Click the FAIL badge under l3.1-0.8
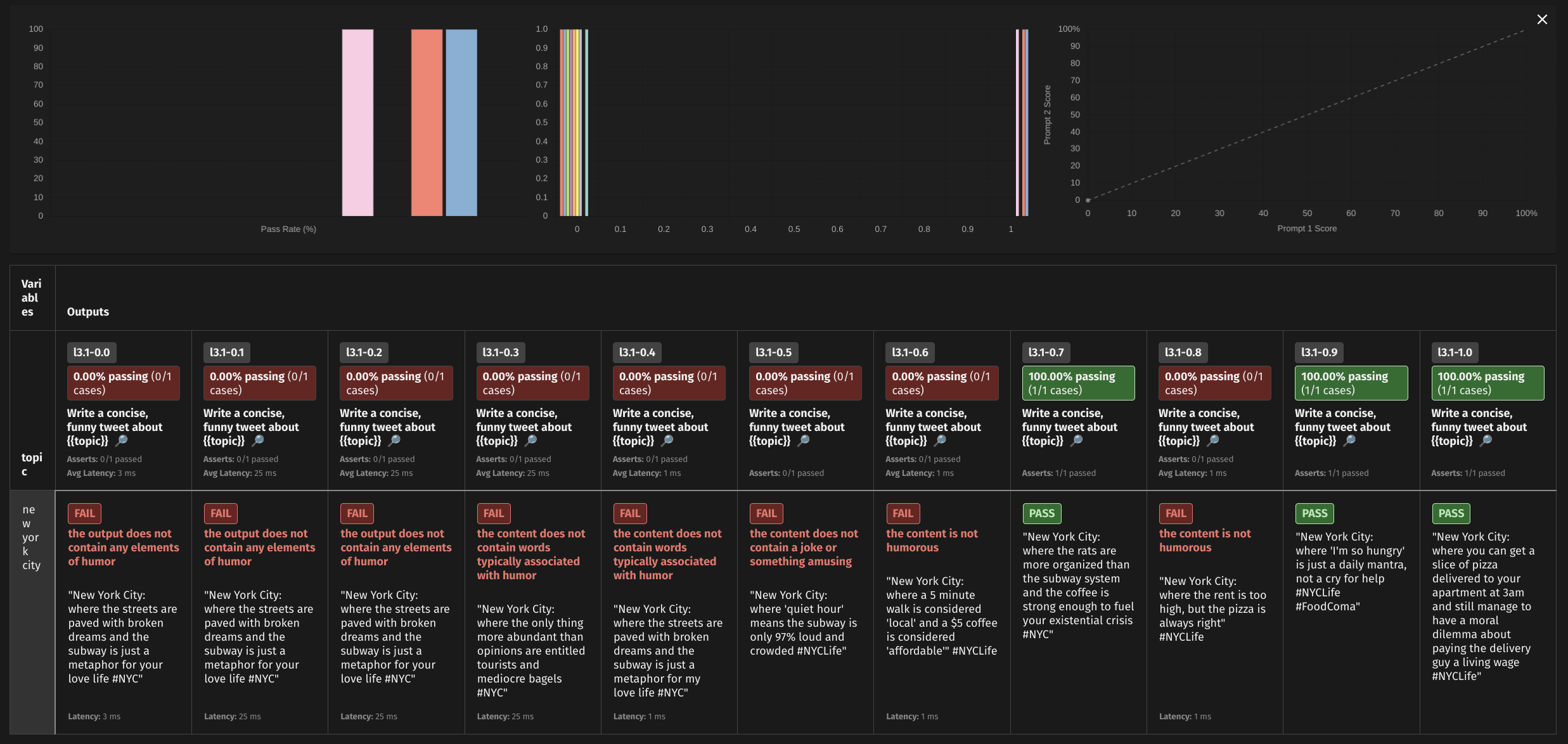 [1176, 513]
